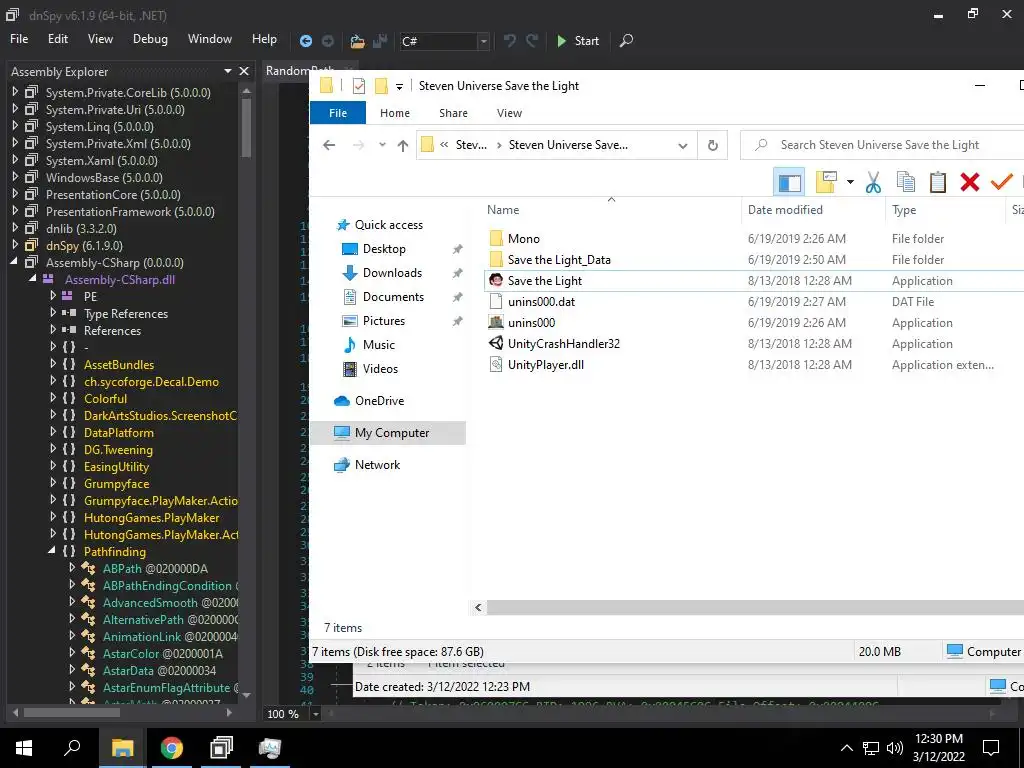Click dnSpy Open file folder icon
Screen dimensions: 1024x768
point(357,41)
